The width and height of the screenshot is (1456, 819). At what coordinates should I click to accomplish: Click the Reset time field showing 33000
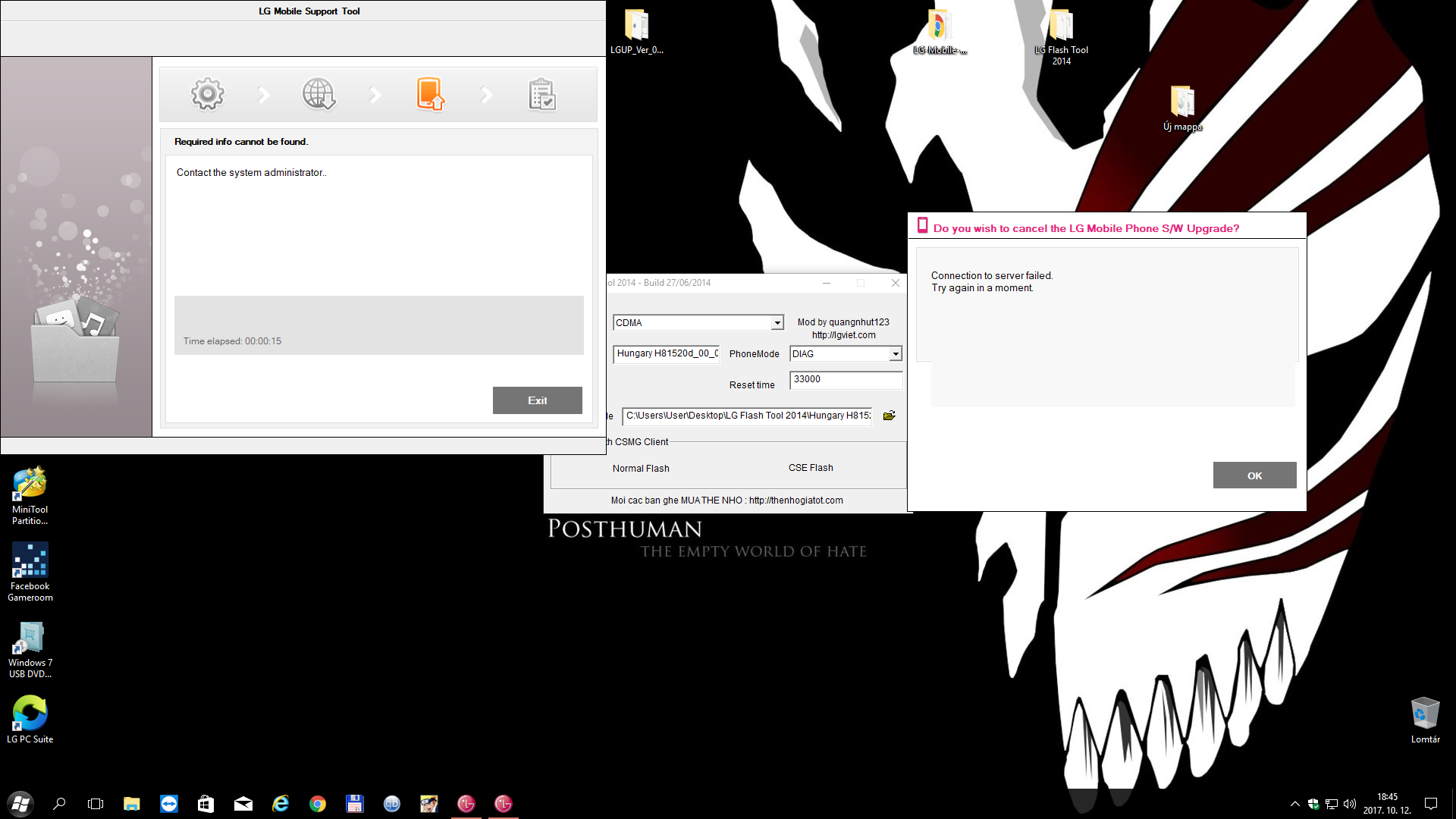(846, 379)
